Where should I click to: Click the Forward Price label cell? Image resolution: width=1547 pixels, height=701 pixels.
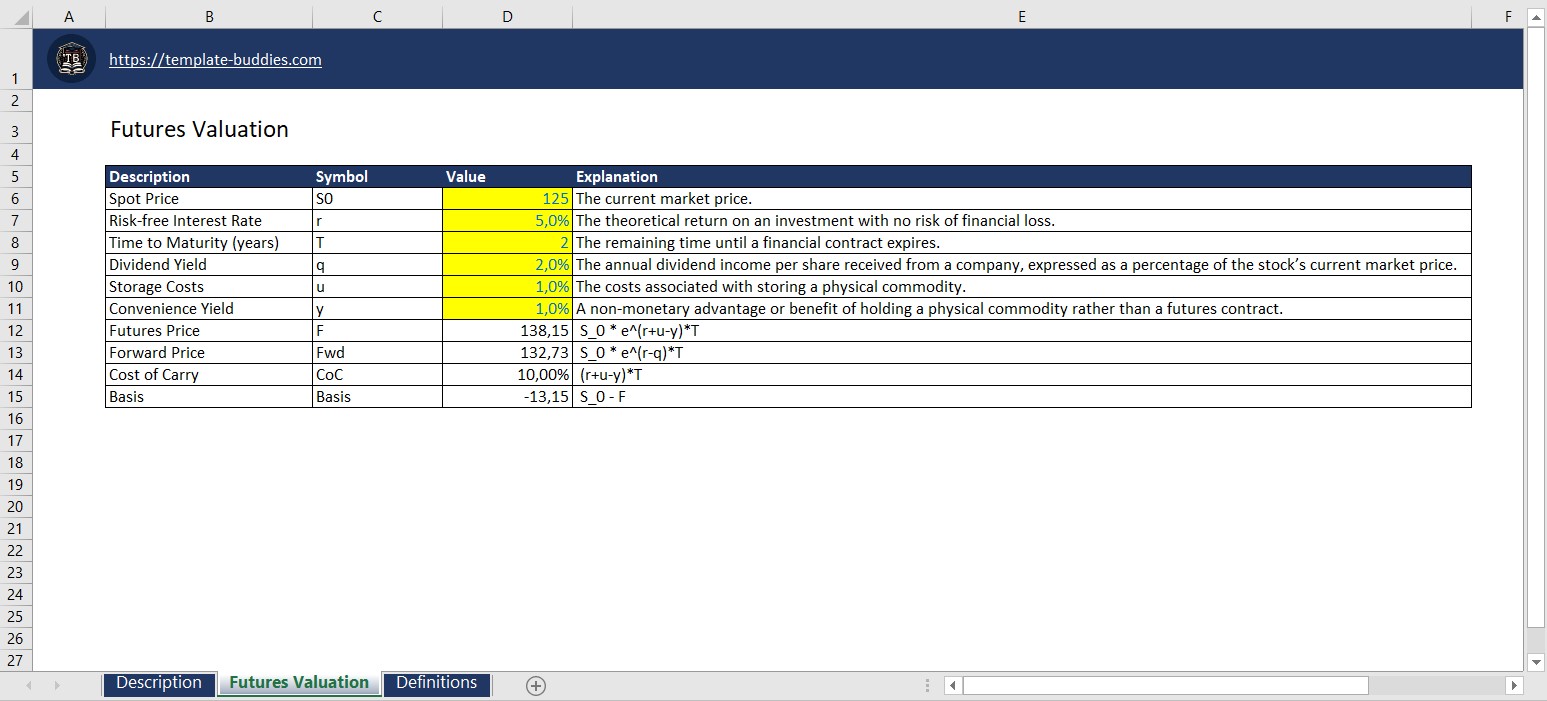[209, 353]
